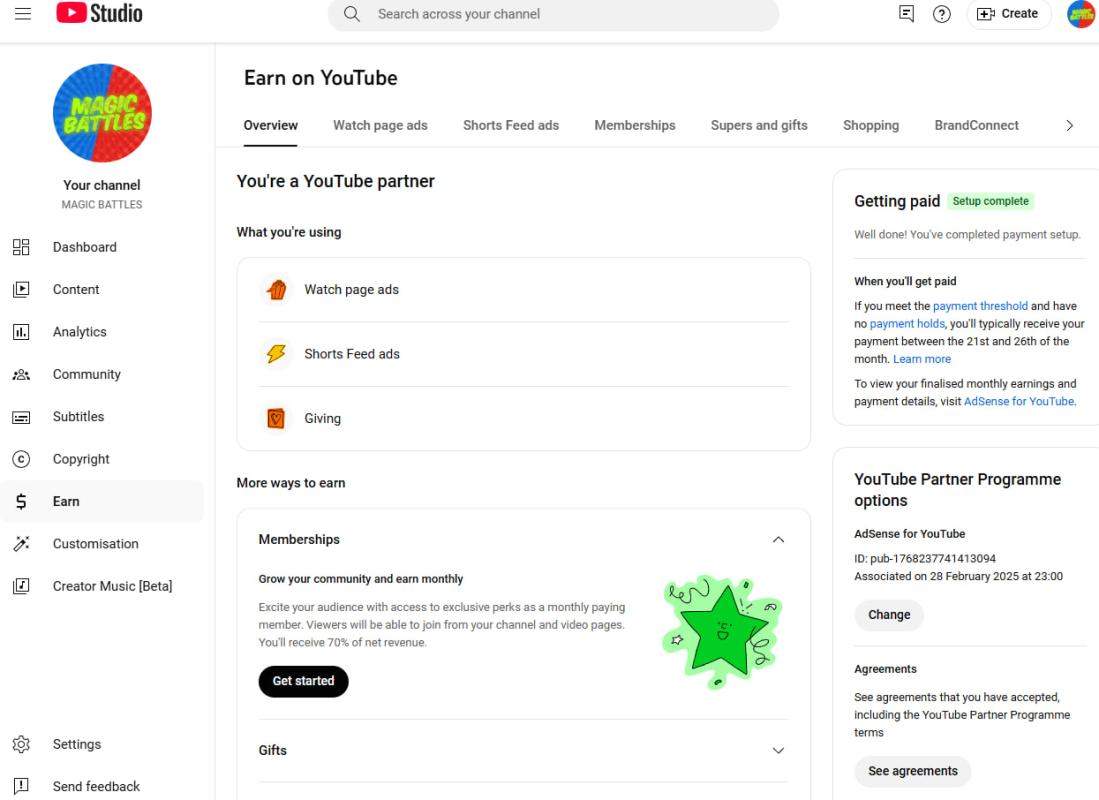Open the Shopping tab
Image resolution: width=1099 pixels, height=800 pixels.
coord(871,126)
